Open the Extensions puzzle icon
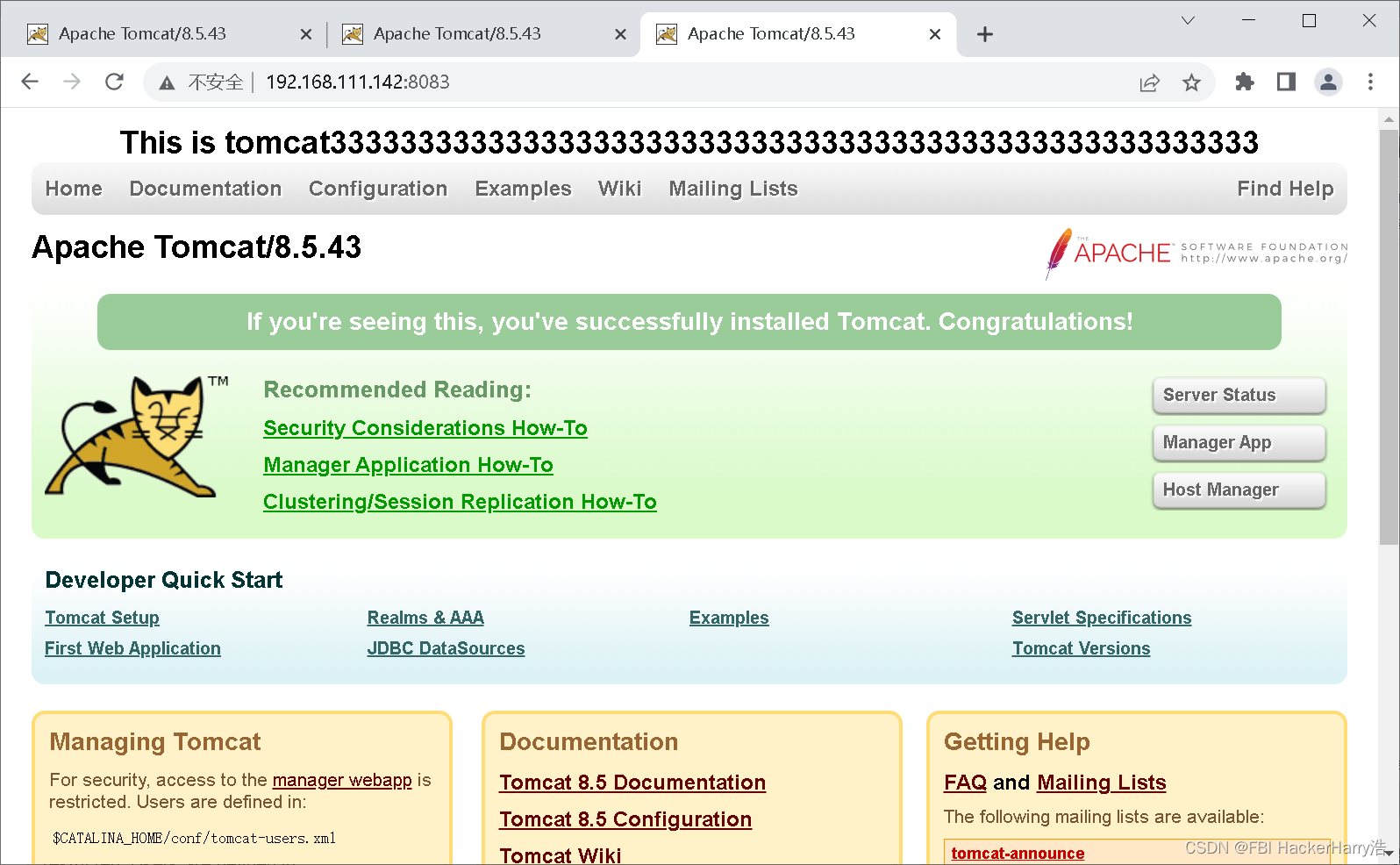Screen dimensions: 1400x865 click(x=1244, y=82)
